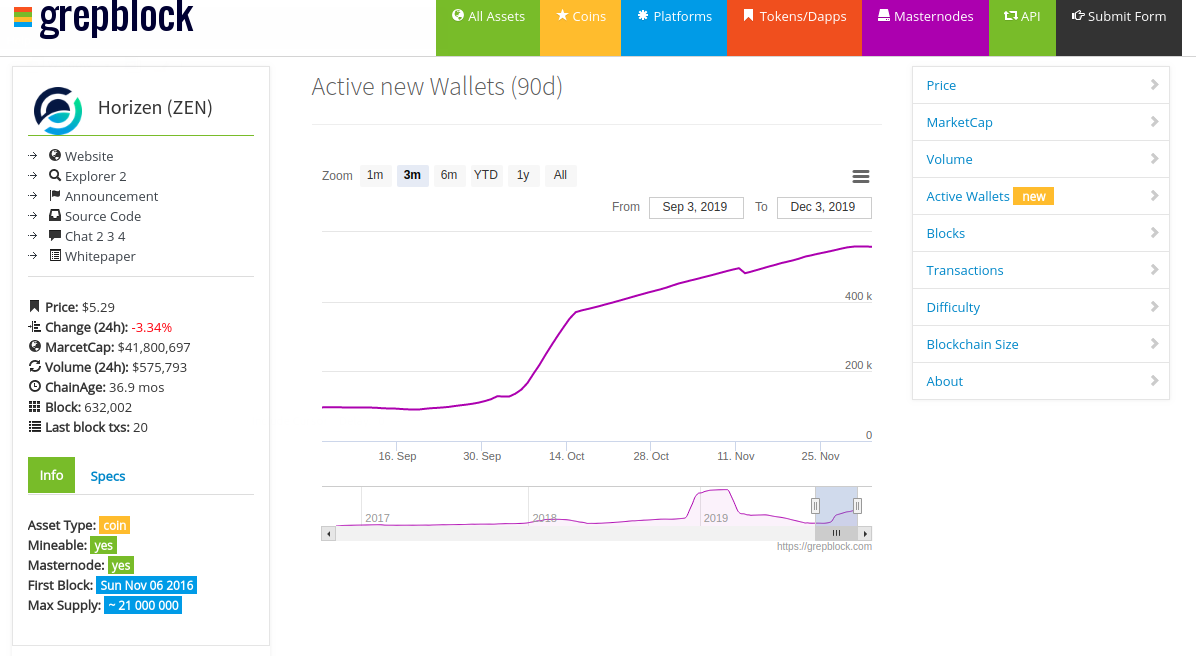
Task: Click the grid icon next to Block
Action: click(34, 407)
